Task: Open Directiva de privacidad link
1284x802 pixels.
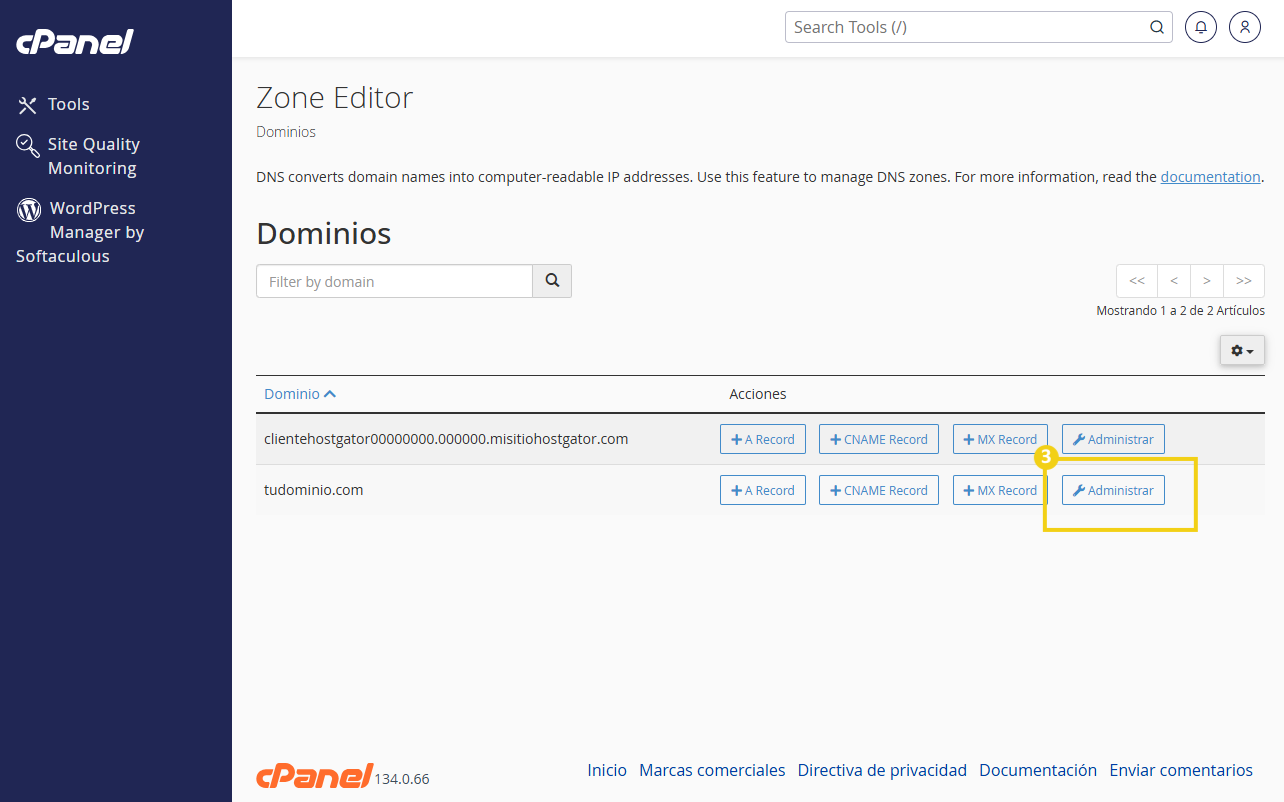Action: pyautogui.click(x=882, y=770)
